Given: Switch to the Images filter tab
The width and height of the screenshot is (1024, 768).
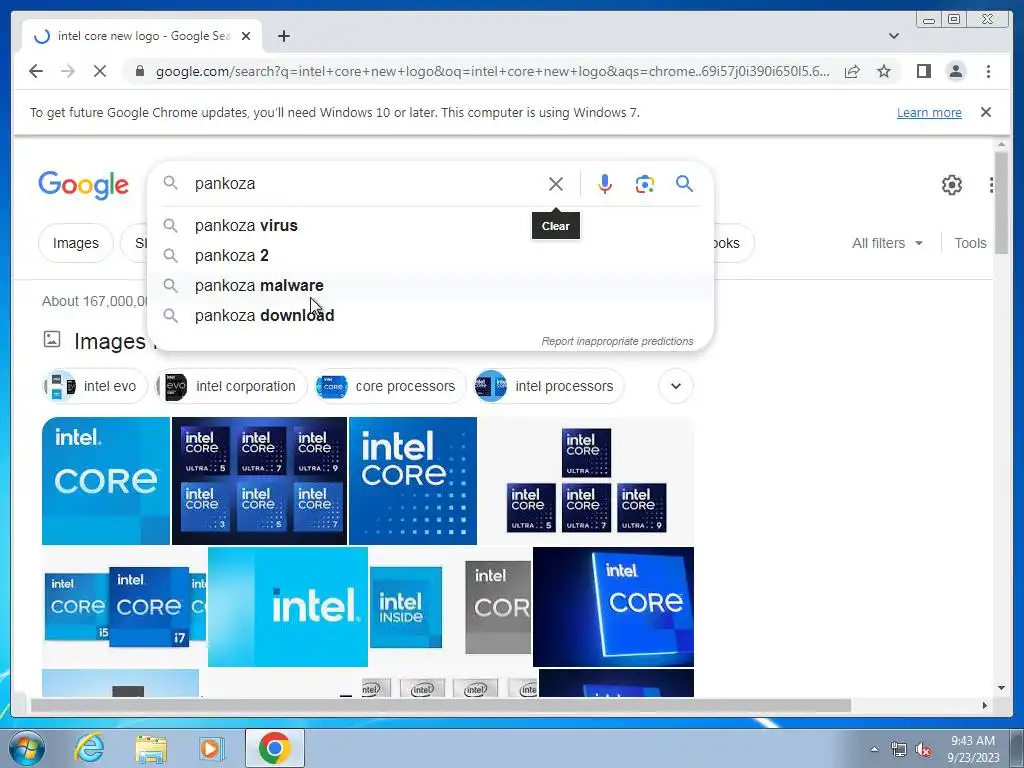Looking at the screenshot, I should (76, 243).
